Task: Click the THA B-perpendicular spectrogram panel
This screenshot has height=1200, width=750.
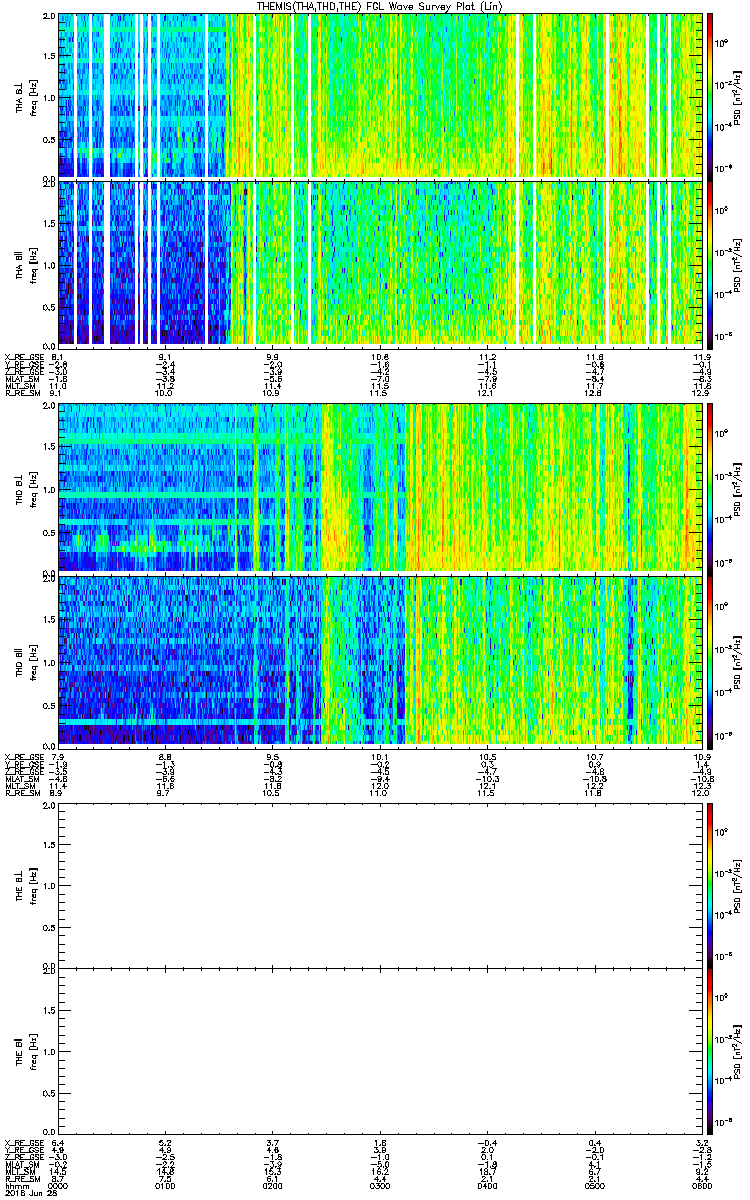Action: tap(381, 95)
